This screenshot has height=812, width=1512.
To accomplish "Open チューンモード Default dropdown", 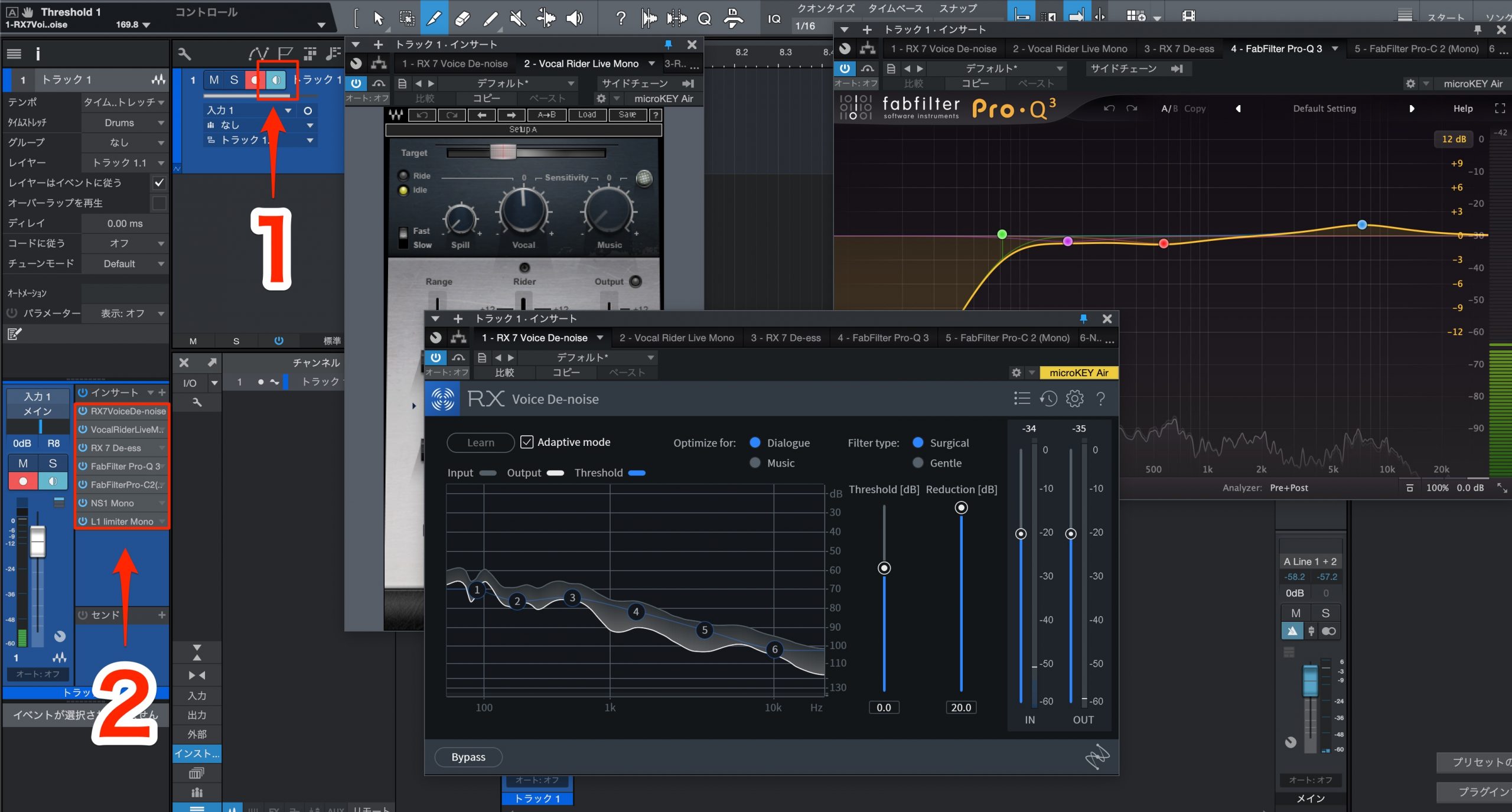I will click(125, 264).
